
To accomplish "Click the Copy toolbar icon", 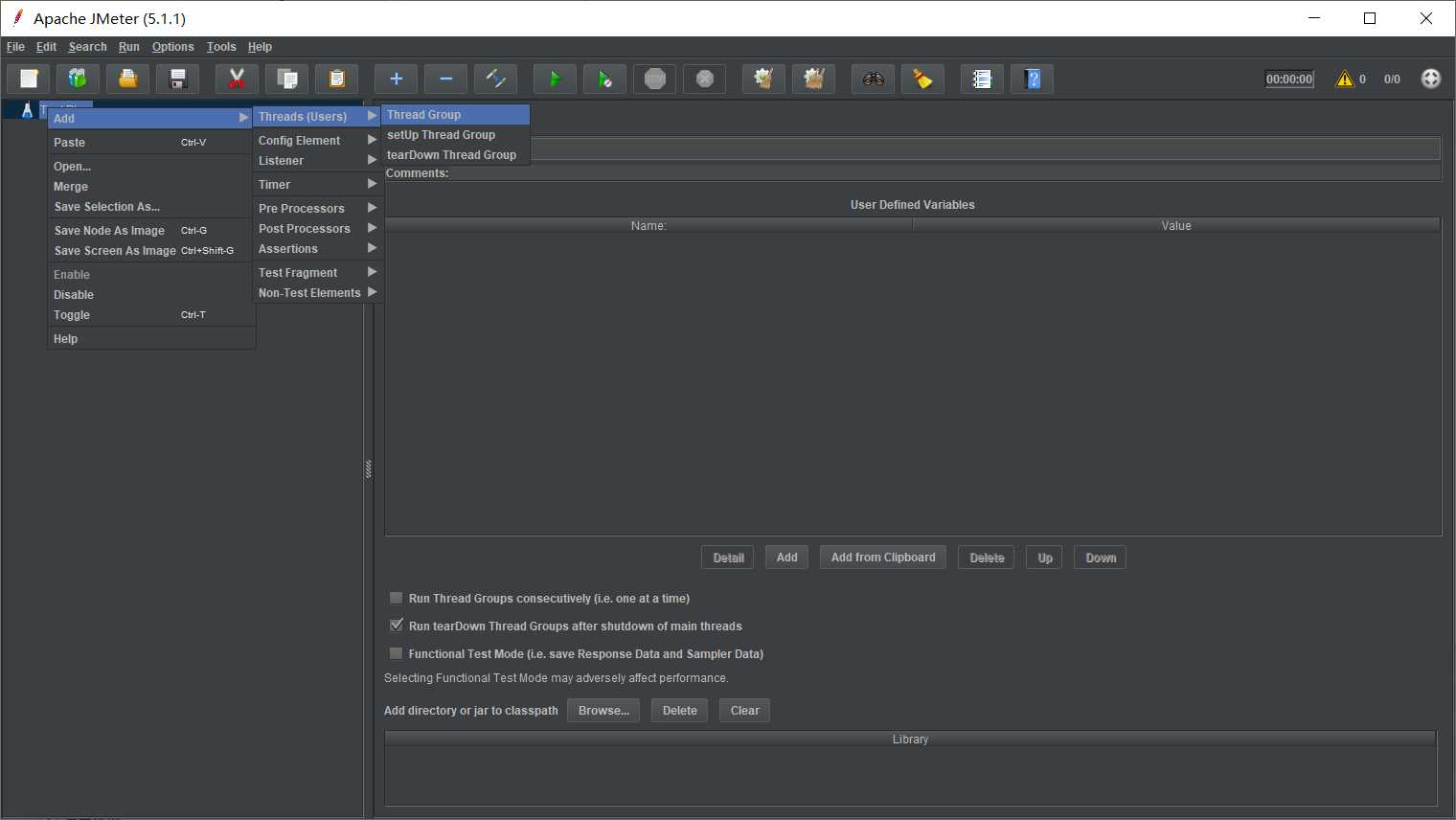I will [286, 79].
